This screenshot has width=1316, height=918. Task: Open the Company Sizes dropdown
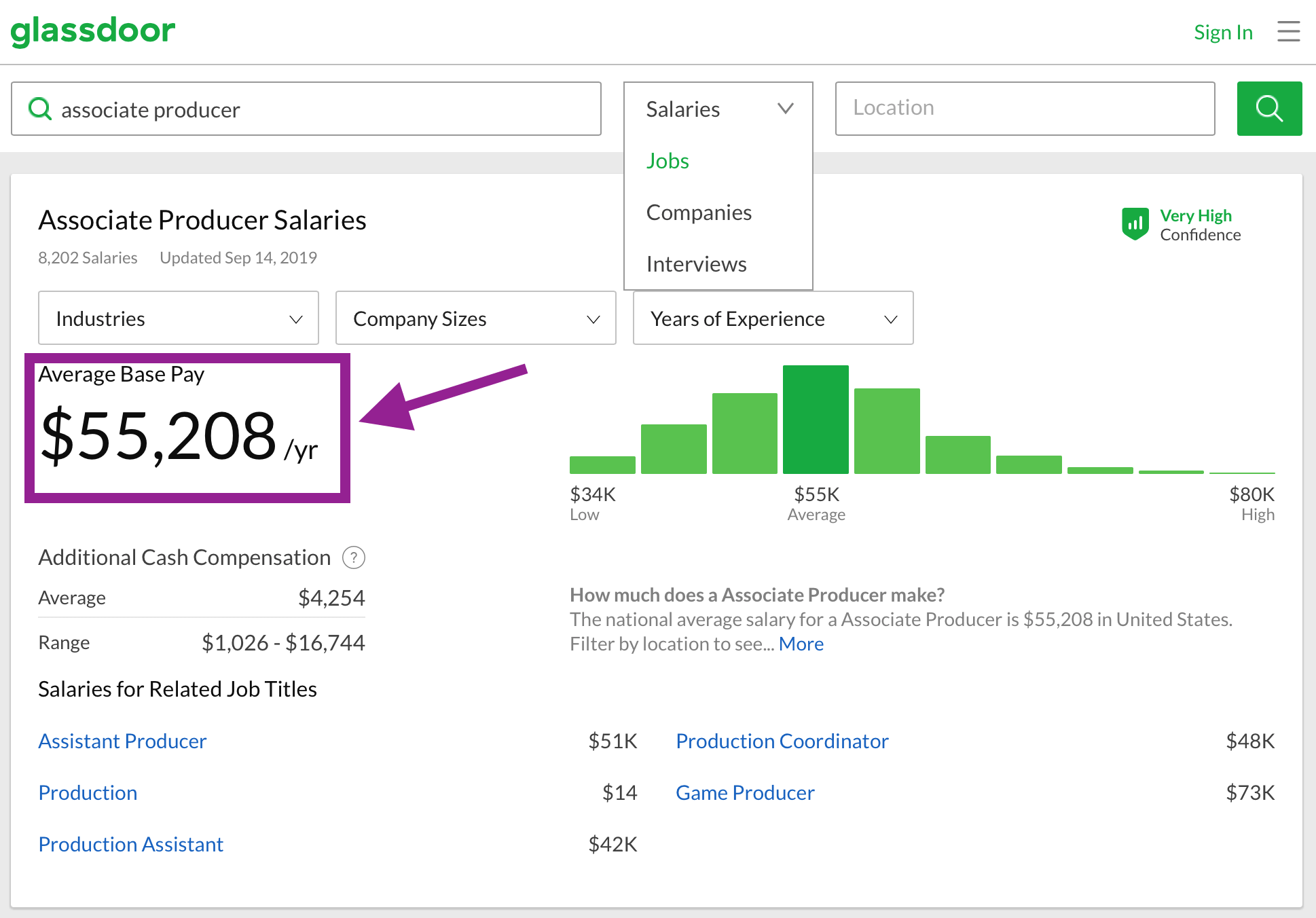point(475,318)
